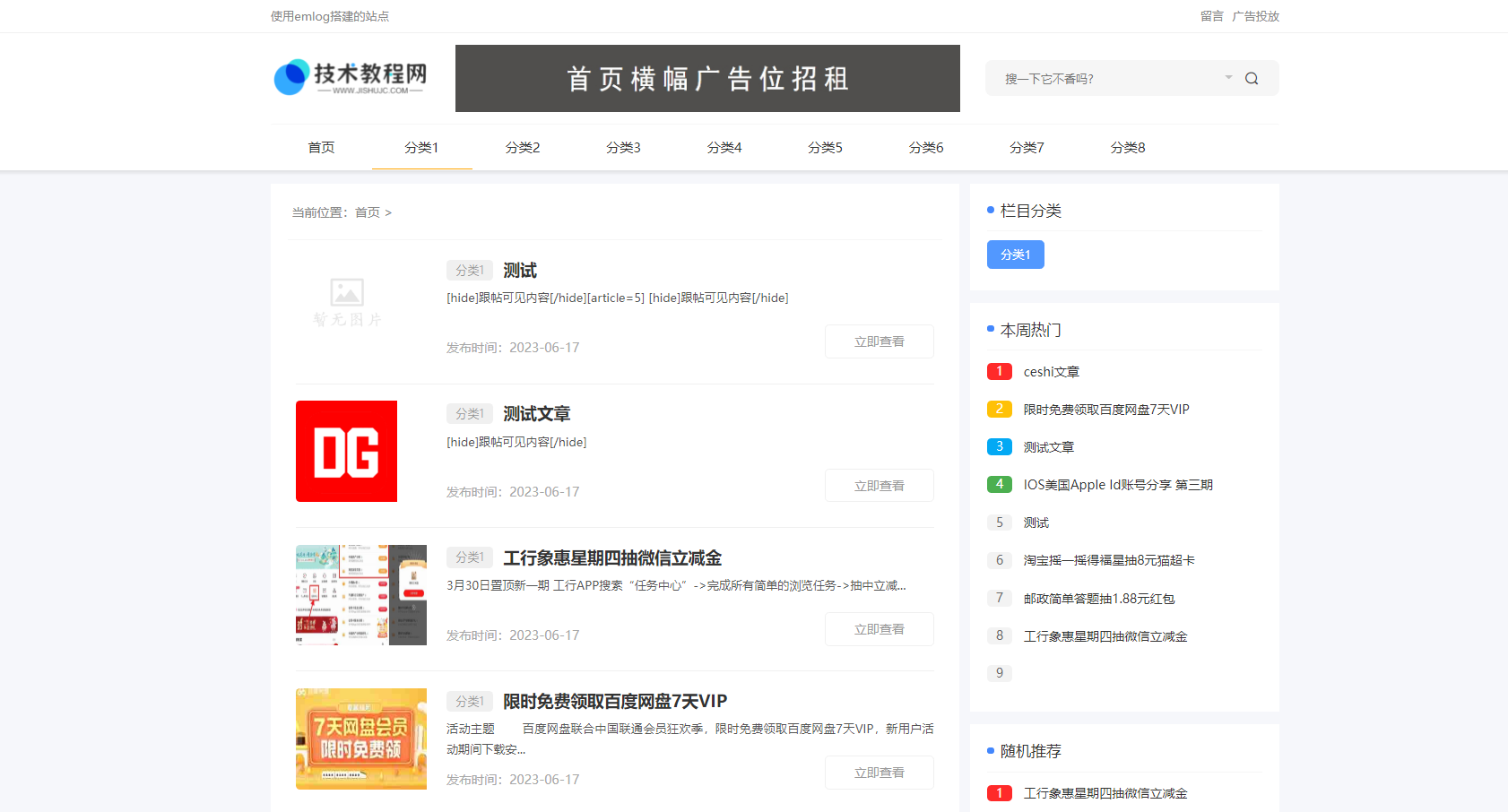Switch to the 分类3 navigation tab
Screen dimensions: 1508x812
coord(623,148)
